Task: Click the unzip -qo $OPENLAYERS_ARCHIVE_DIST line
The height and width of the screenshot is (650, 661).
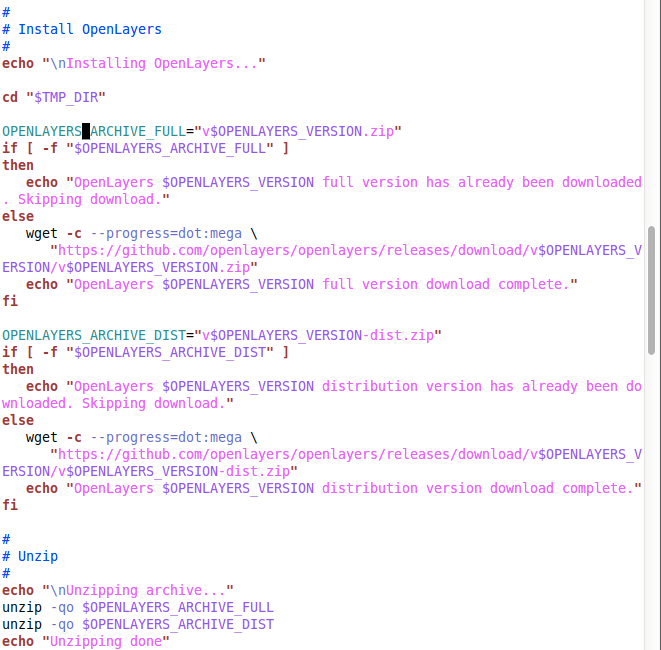Action: 138,624
